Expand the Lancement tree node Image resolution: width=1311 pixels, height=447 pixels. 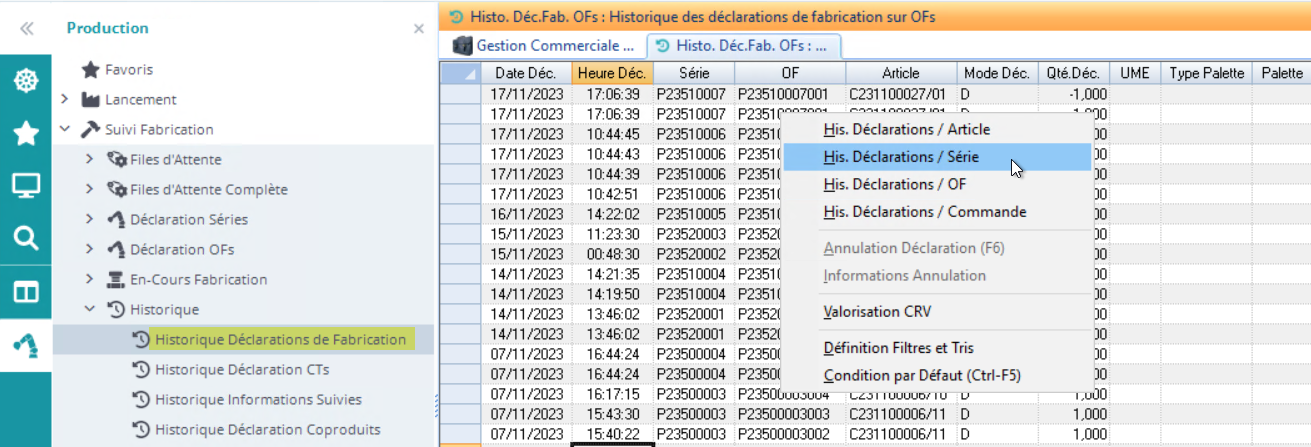(64, 99)
